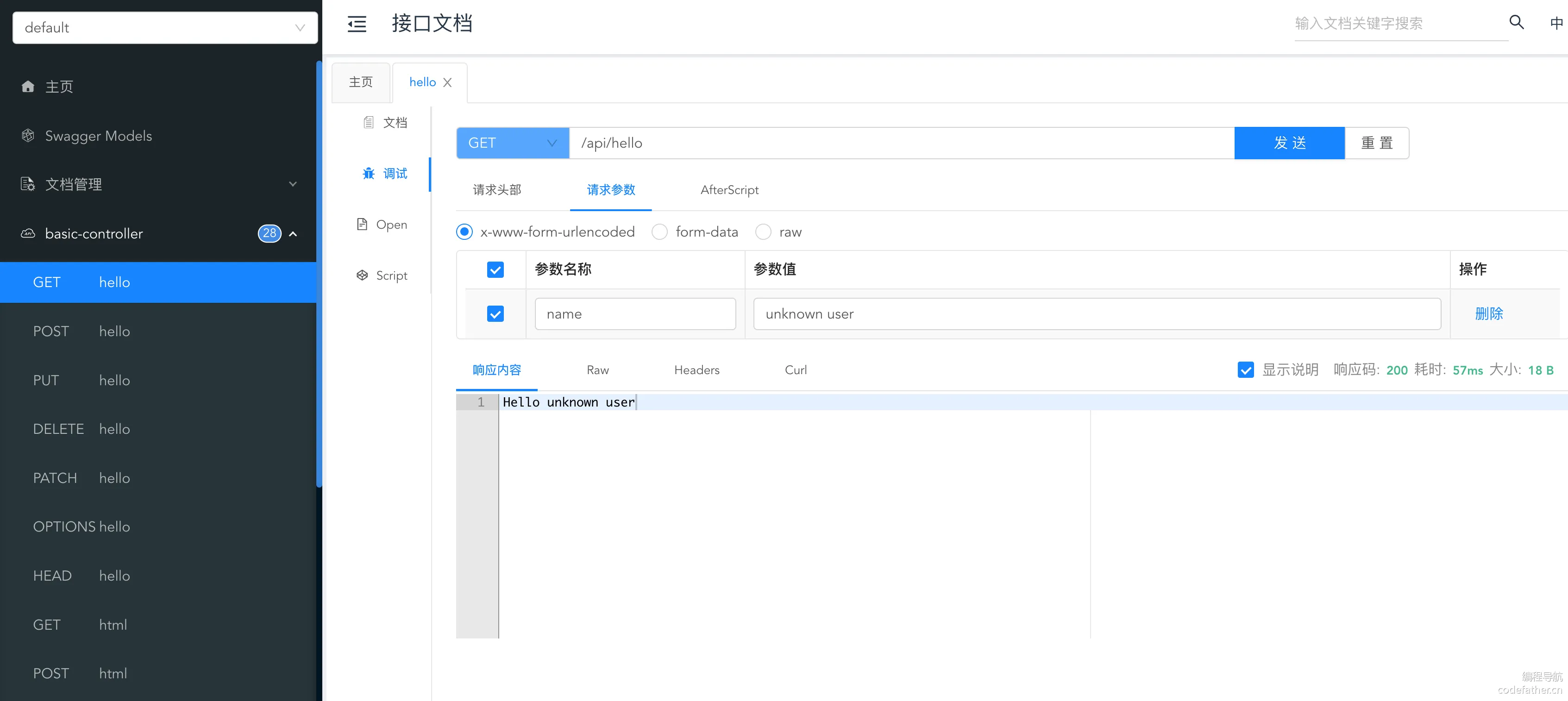Select the PUT hello endpoint

tap(158, 380)
